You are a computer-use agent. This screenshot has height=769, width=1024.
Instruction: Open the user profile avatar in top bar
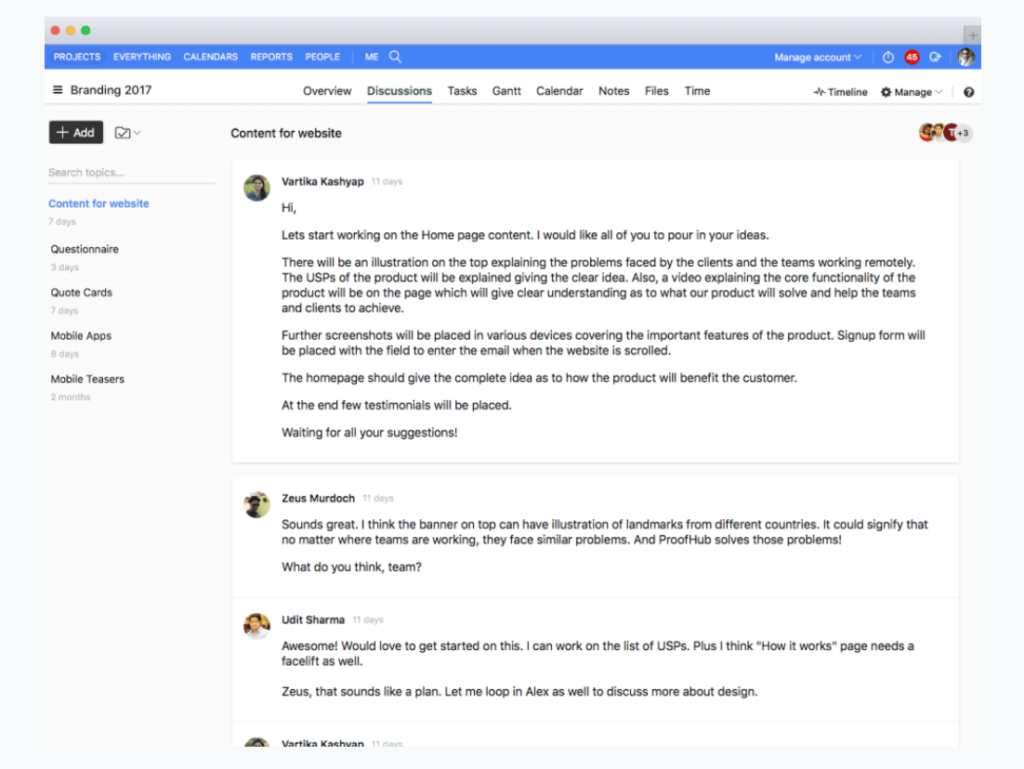tap(965, 58)
